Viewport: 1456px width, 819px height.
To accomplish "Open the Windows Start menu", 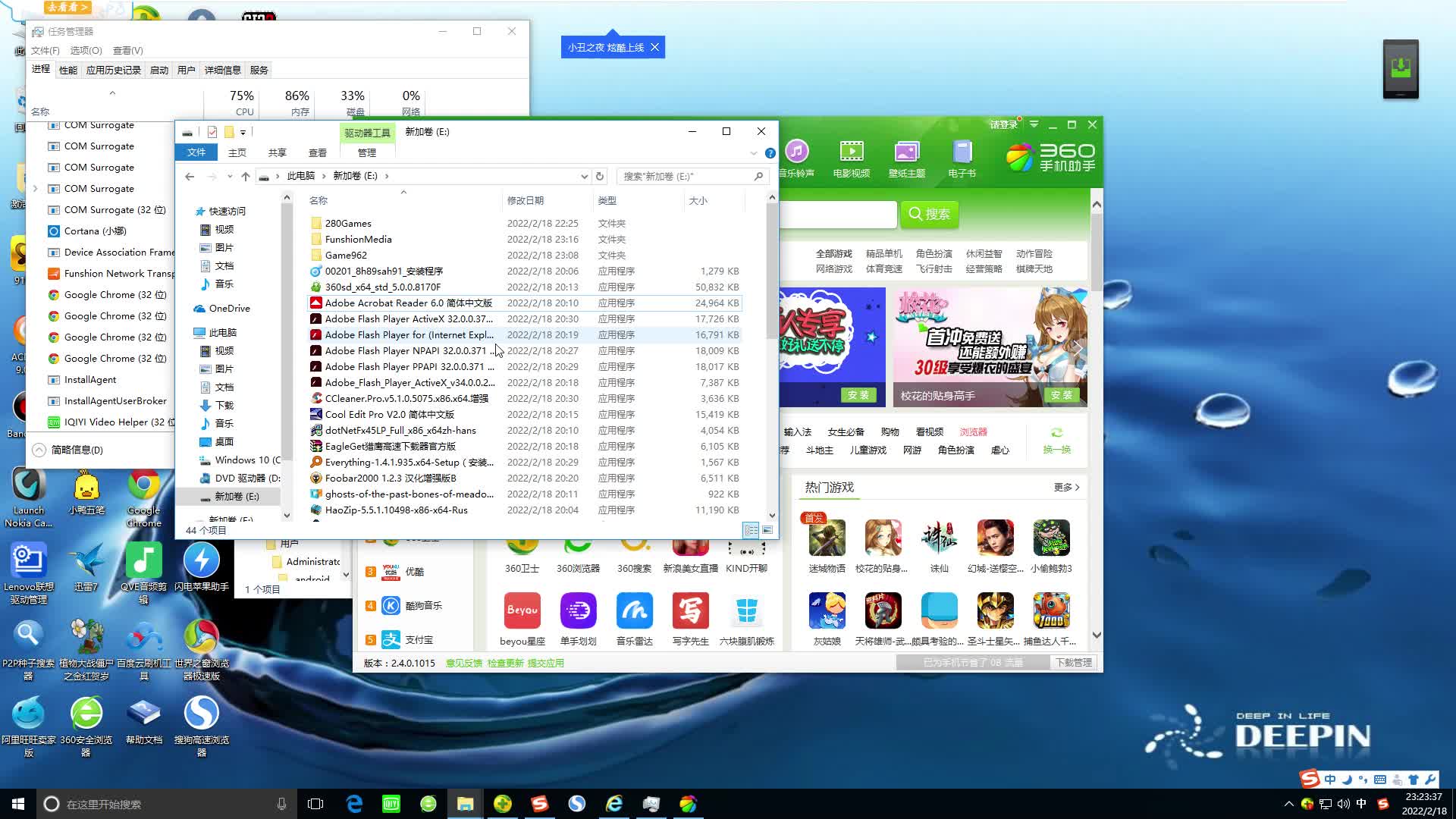I will tap(18, 804).
